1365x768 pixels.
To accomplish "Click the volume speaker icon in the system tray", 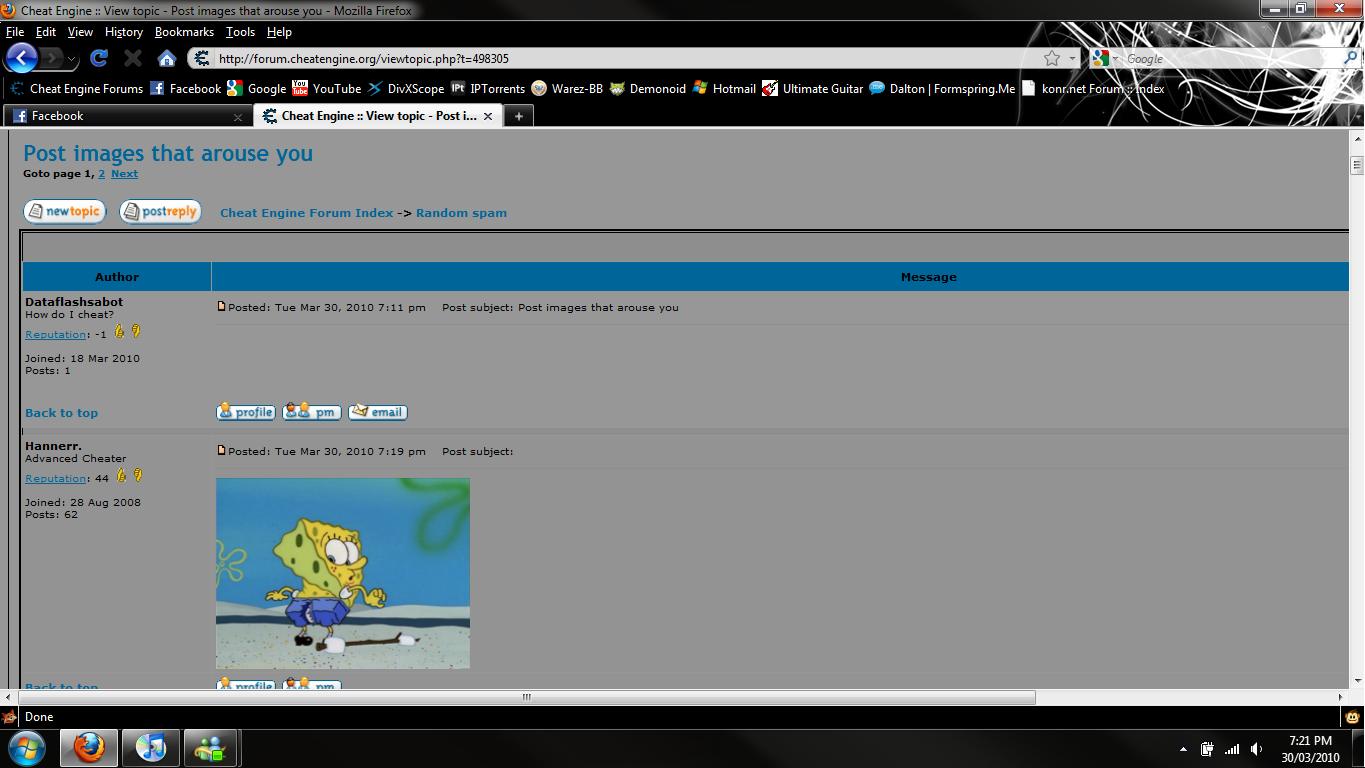I will click(x=1256, y=749).
